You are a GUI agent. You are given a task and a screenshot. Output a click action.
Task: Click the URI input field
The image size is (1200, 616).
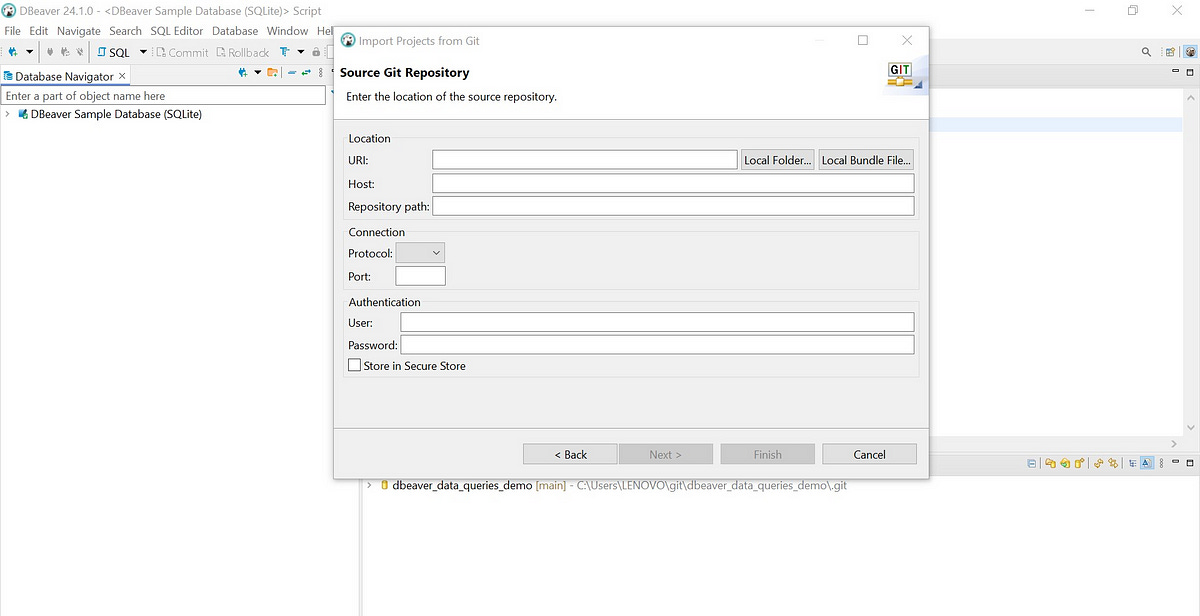coord(585,160)
